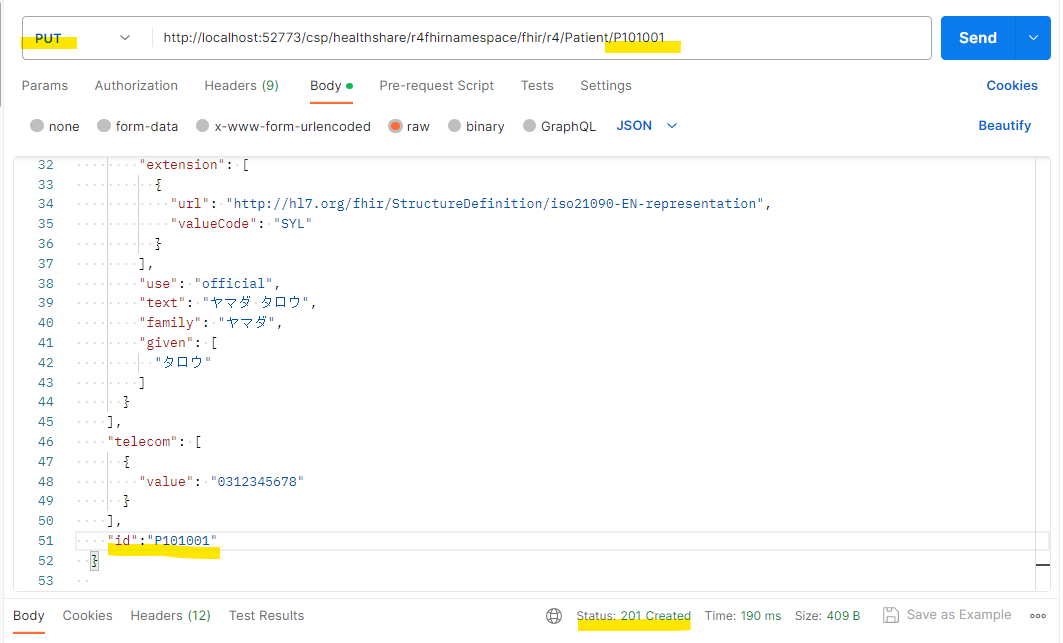Image resolution: width=1063 pixels, height=643 pixels.
Task: Choose x-www-form-urlencoded body type
Action: tap(203, 126)
